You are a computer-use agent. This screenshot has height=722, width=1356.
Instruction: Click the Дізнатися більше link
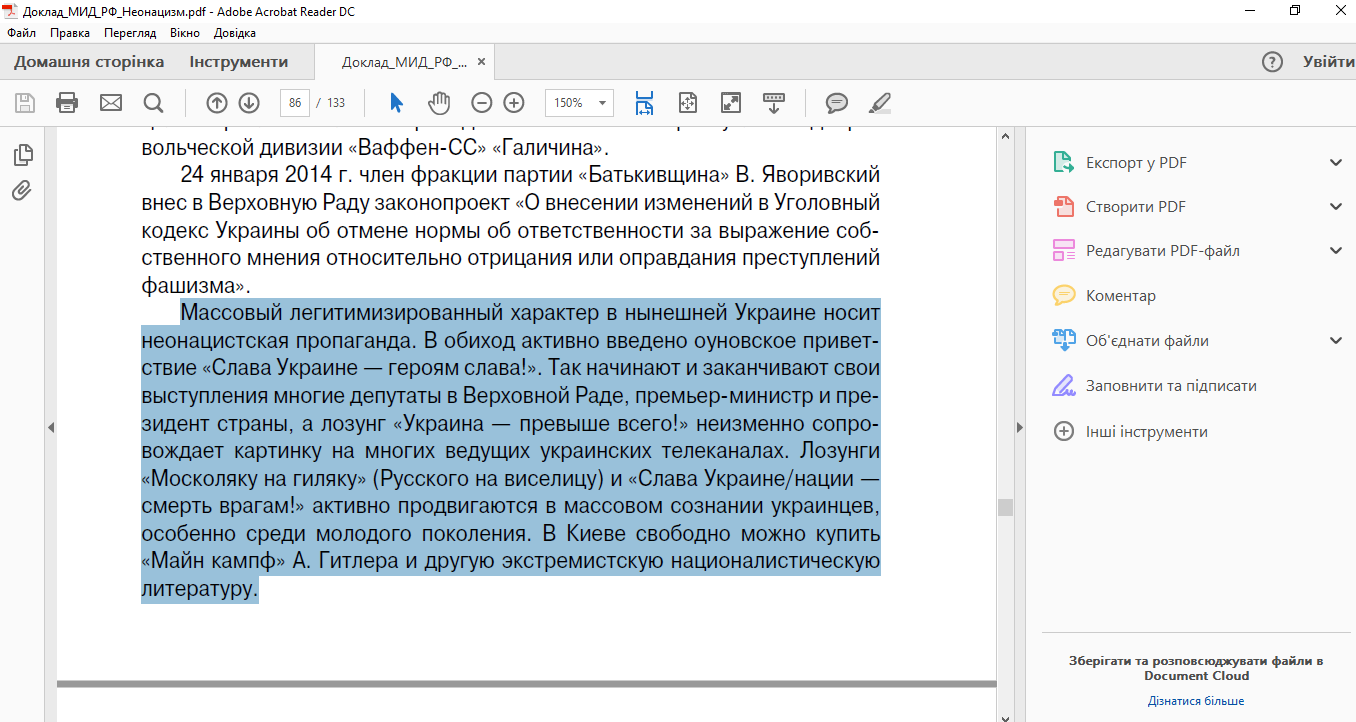pos(1196,701)
